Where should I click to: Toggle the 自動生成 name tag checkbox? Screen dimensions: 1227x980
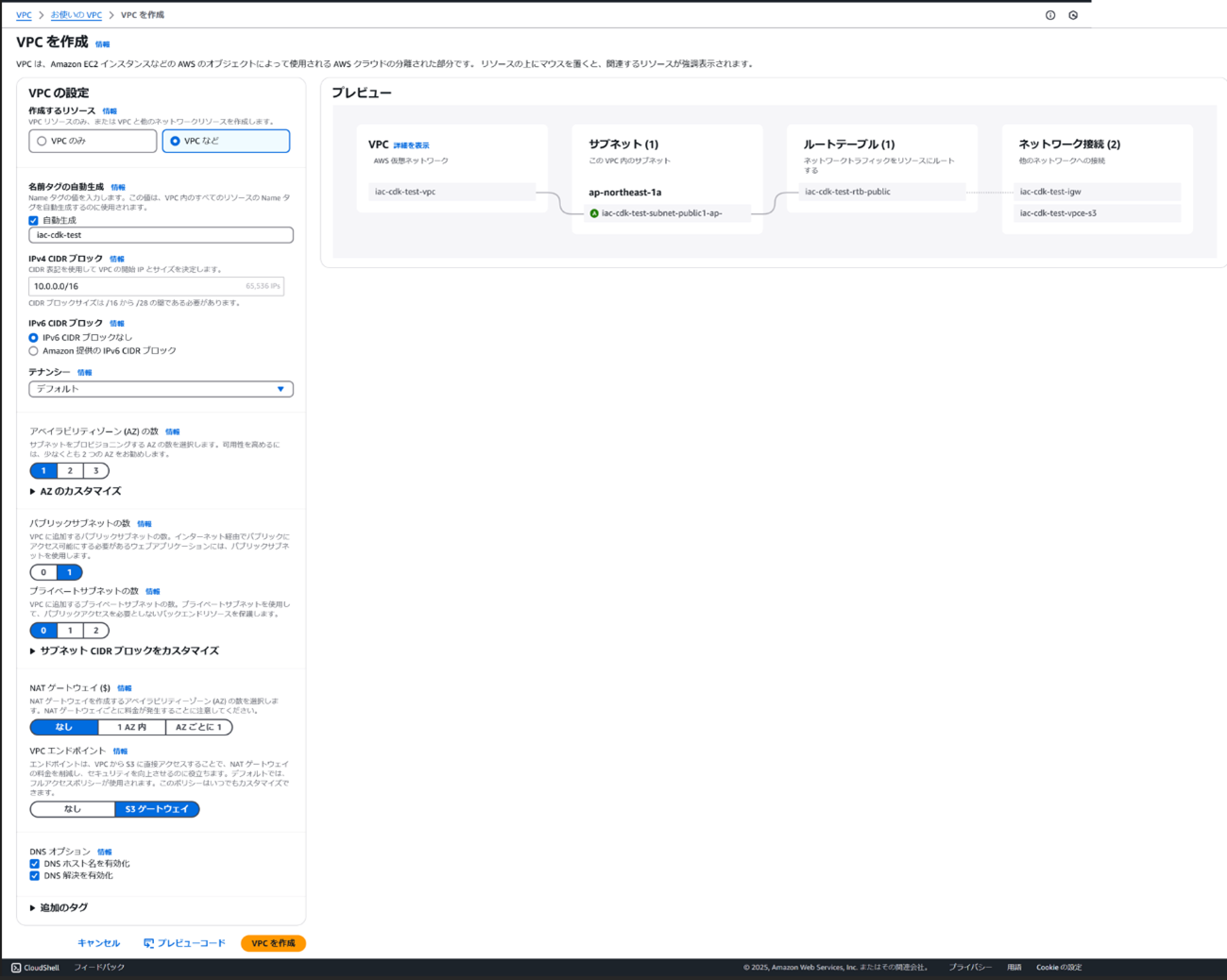click(34, 220)
